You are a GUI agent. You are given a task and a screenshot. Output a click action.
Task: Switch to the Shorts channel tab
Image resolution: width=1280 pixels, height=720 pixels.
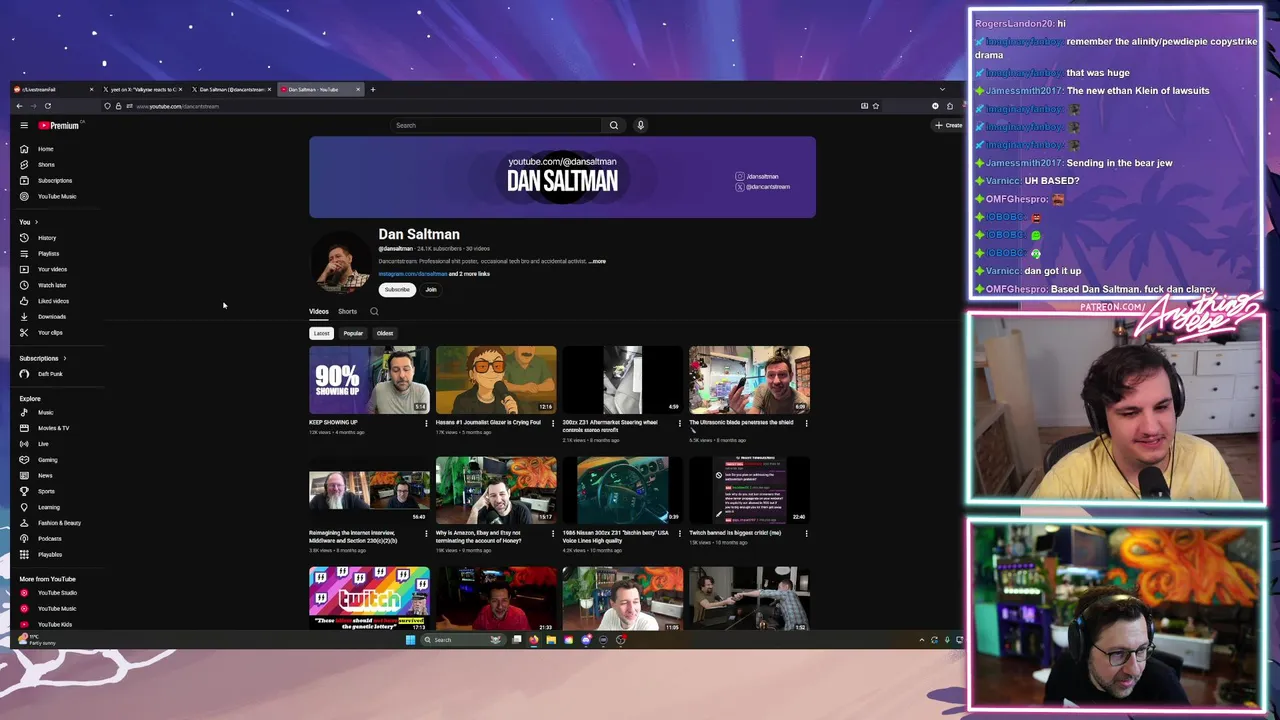click(347, 311)
